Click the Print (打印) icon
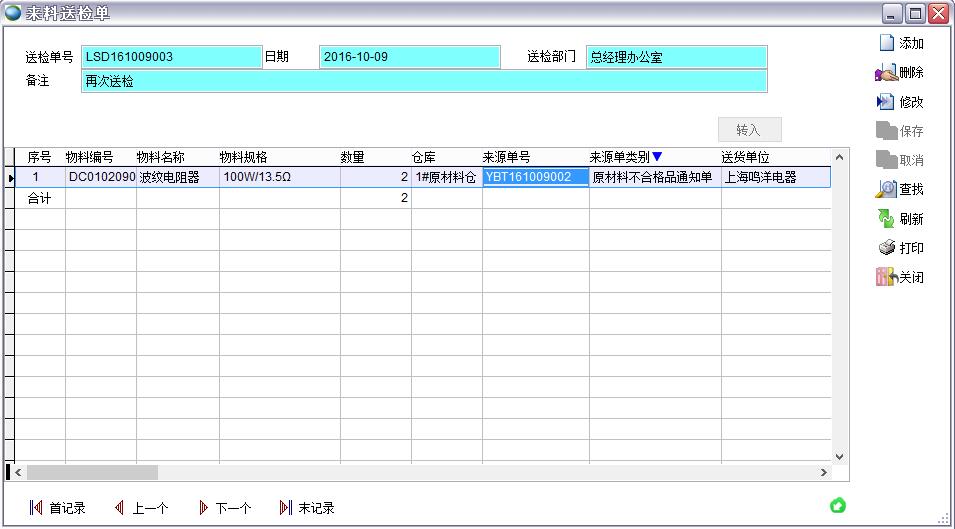This screenshot has width=955, height=529. (886, 247)
